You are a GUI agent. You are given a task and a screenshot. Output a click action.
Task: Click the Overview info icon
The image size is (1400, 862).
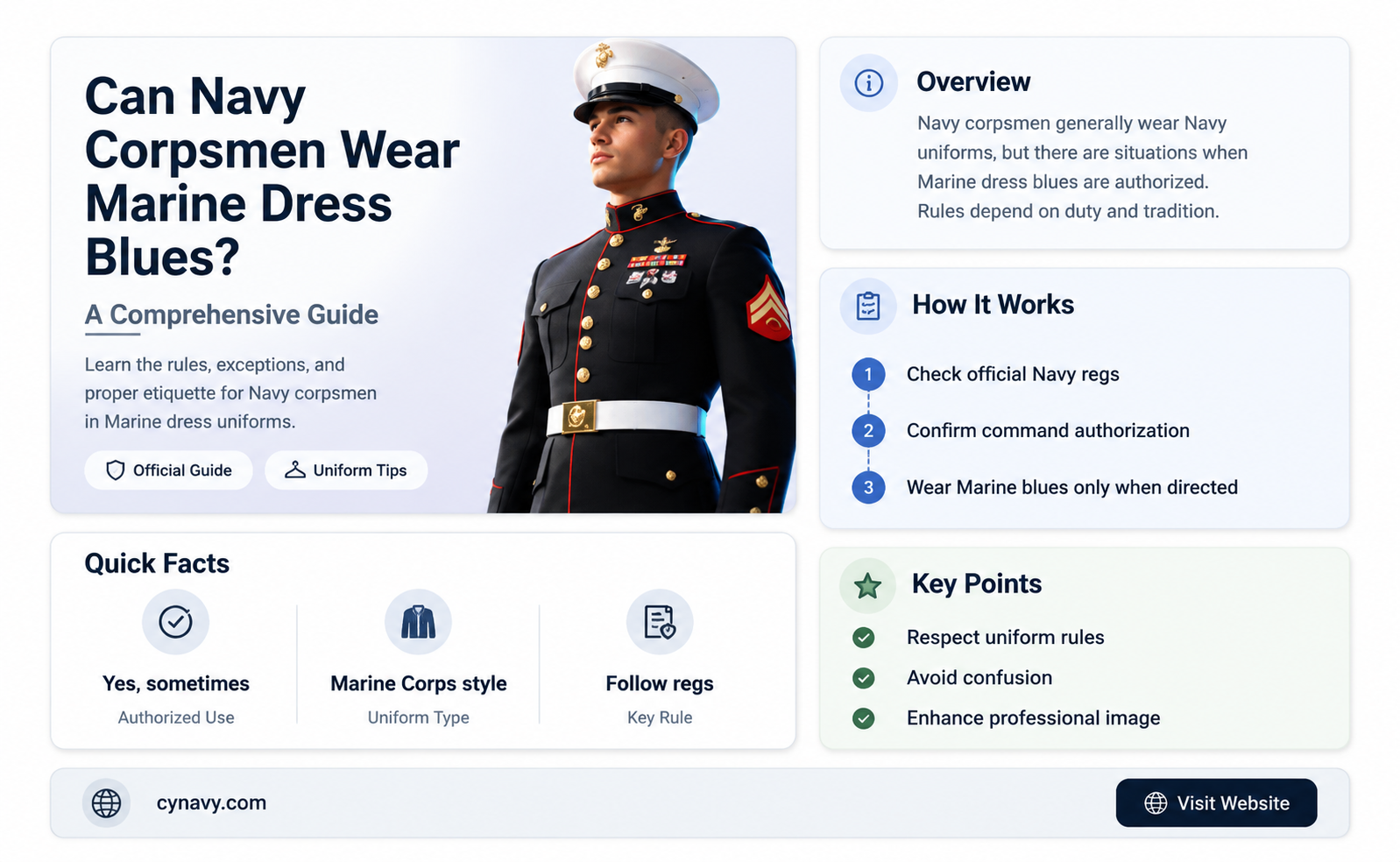pos(868,83)
